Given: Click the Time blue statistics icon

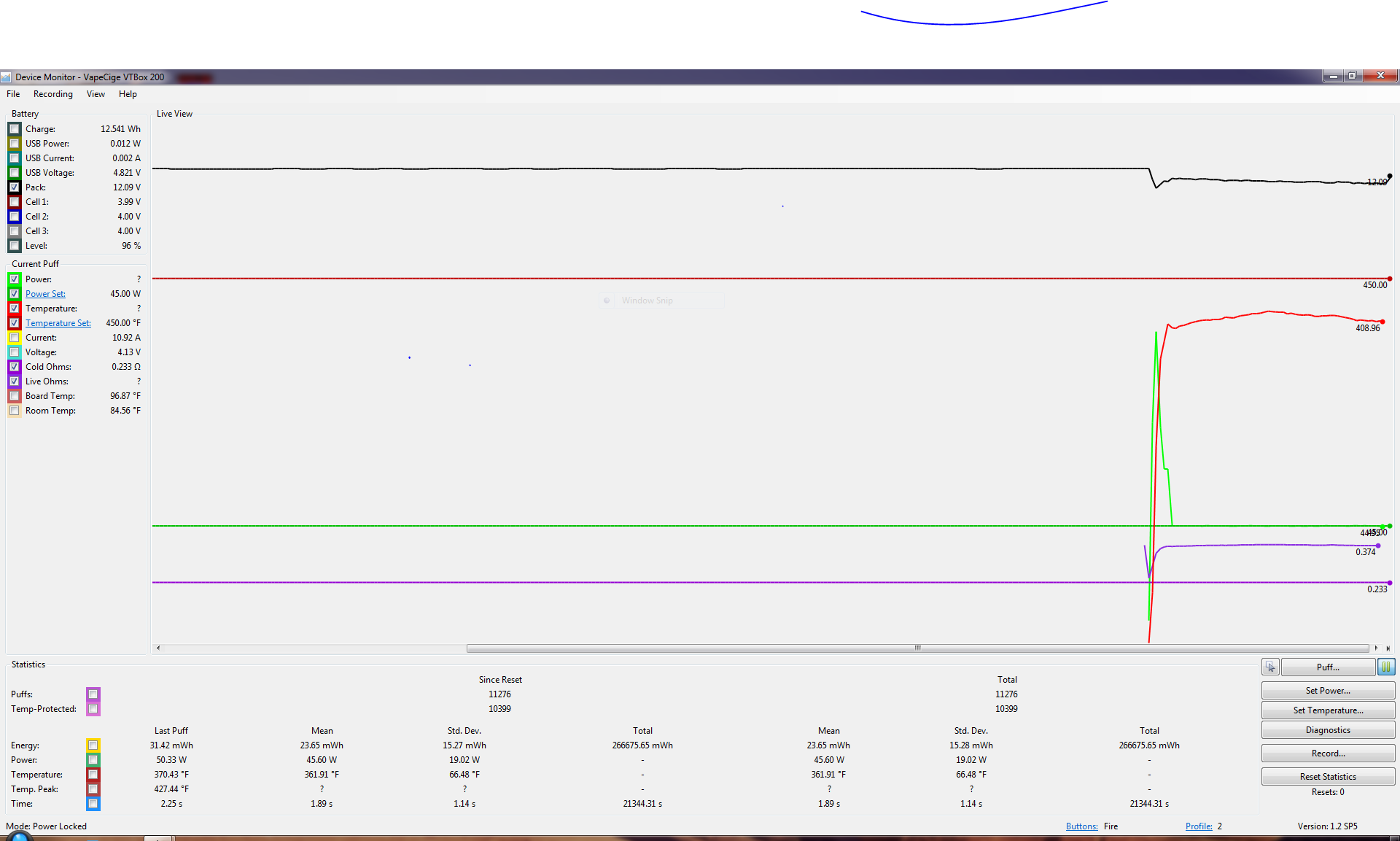Looking at the screenshot, I should (93, 804).
